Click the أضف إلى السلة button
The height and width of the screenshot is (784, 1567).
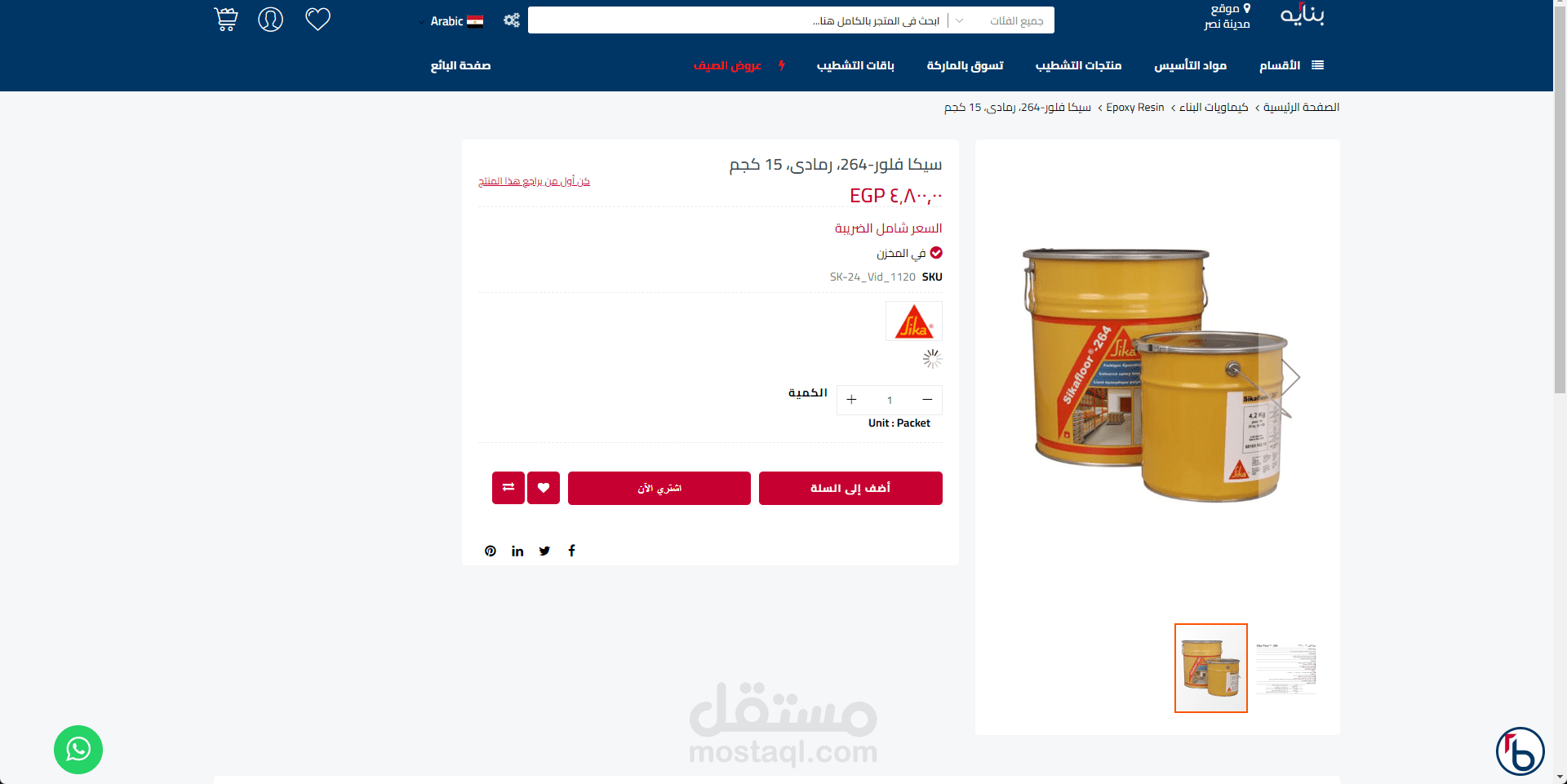point(850,488)
